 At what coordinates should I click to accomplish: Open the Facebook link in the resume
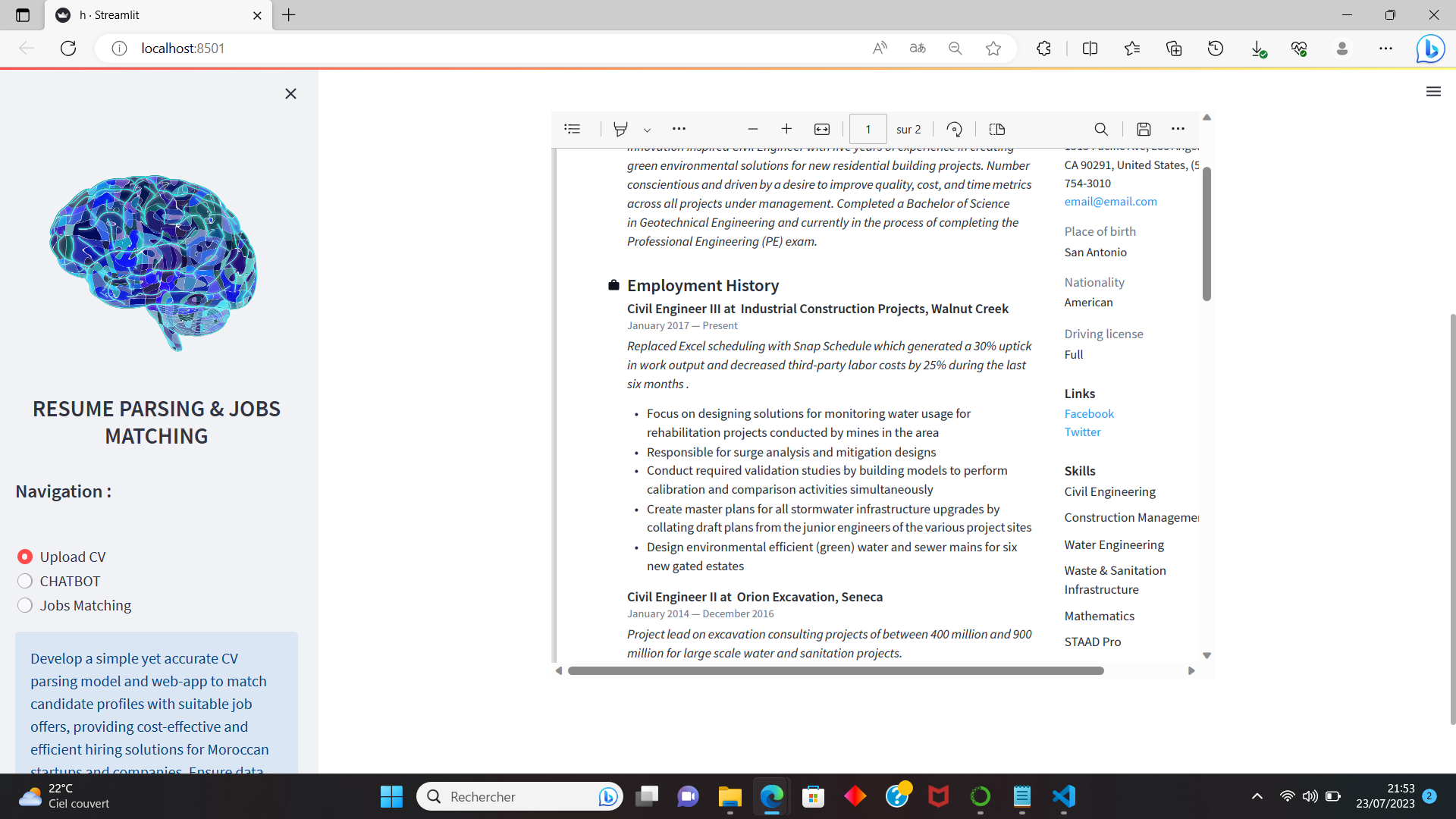point(1089,413)
